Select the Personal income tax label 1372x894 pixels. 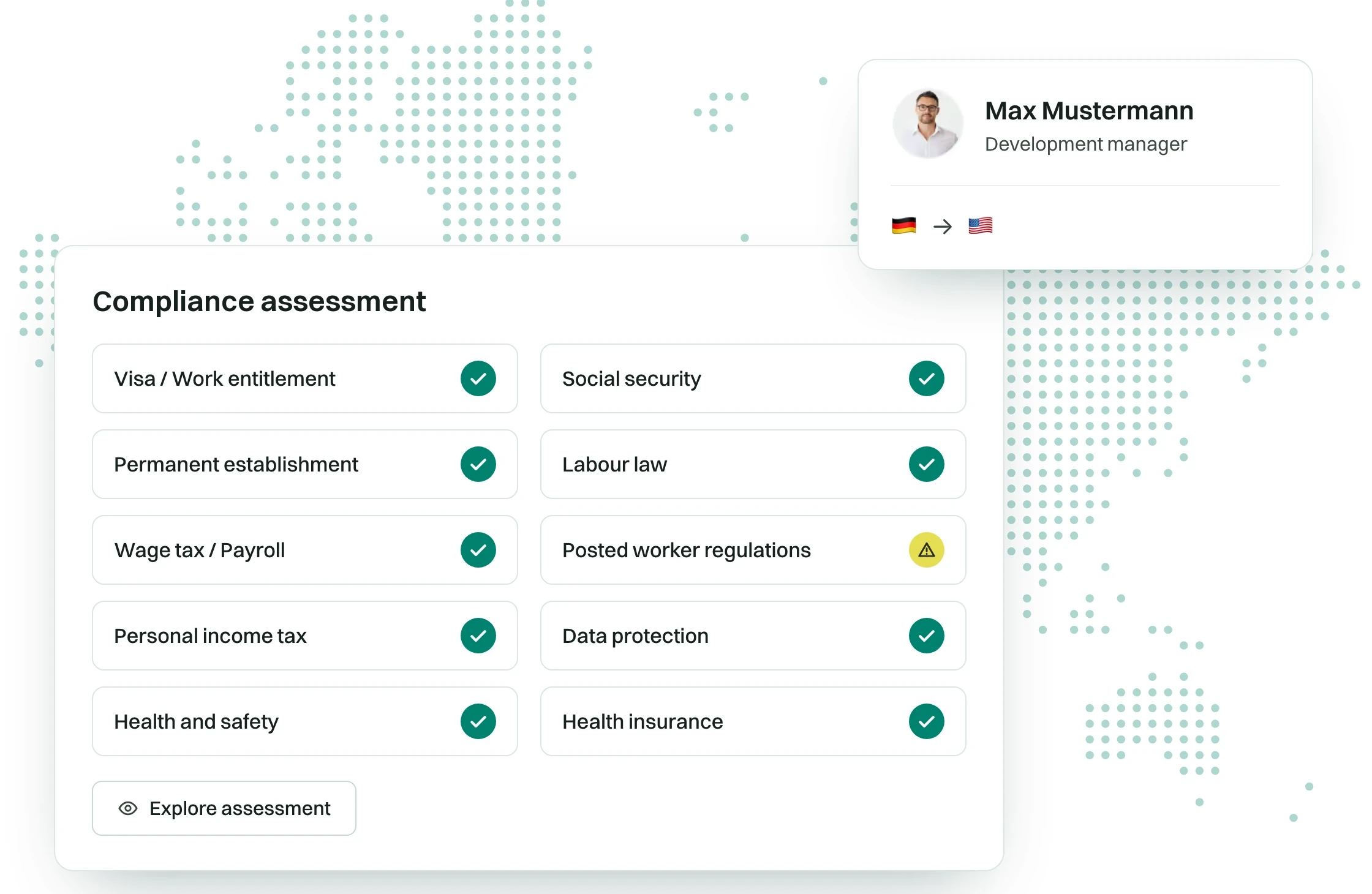tap(210, 636)
